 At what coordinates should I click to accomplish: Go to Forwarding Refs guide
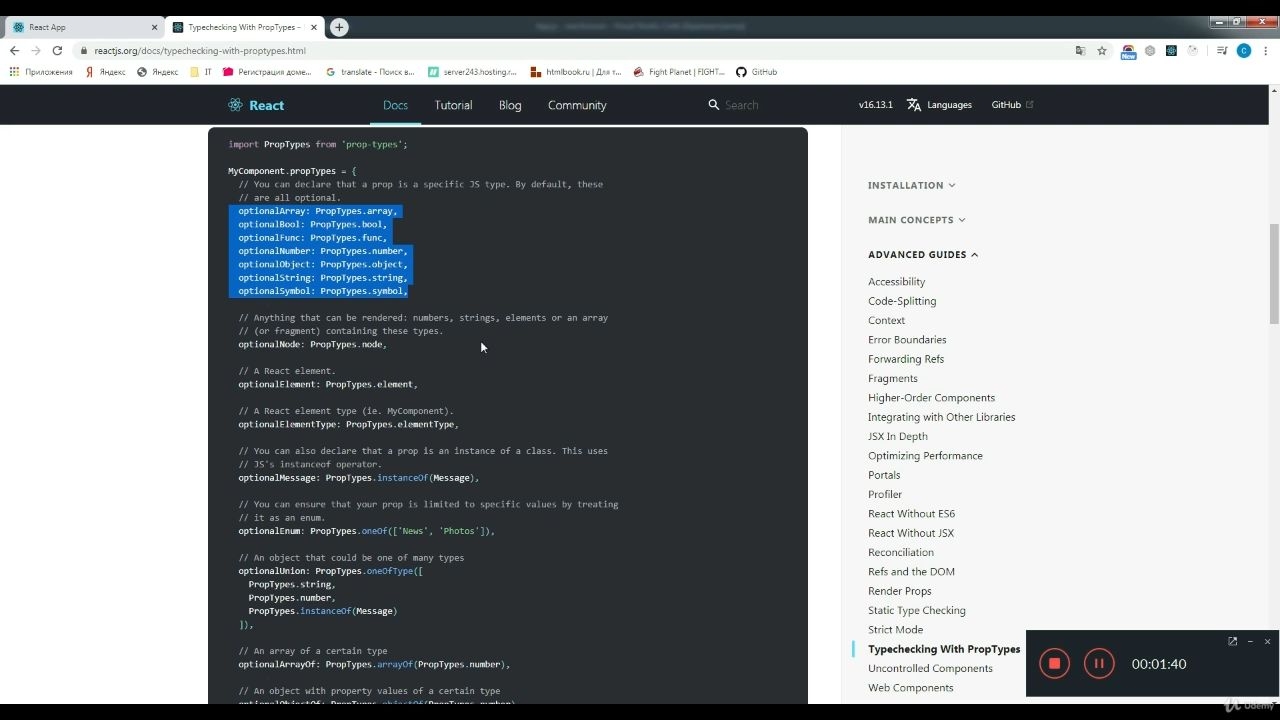906,359
